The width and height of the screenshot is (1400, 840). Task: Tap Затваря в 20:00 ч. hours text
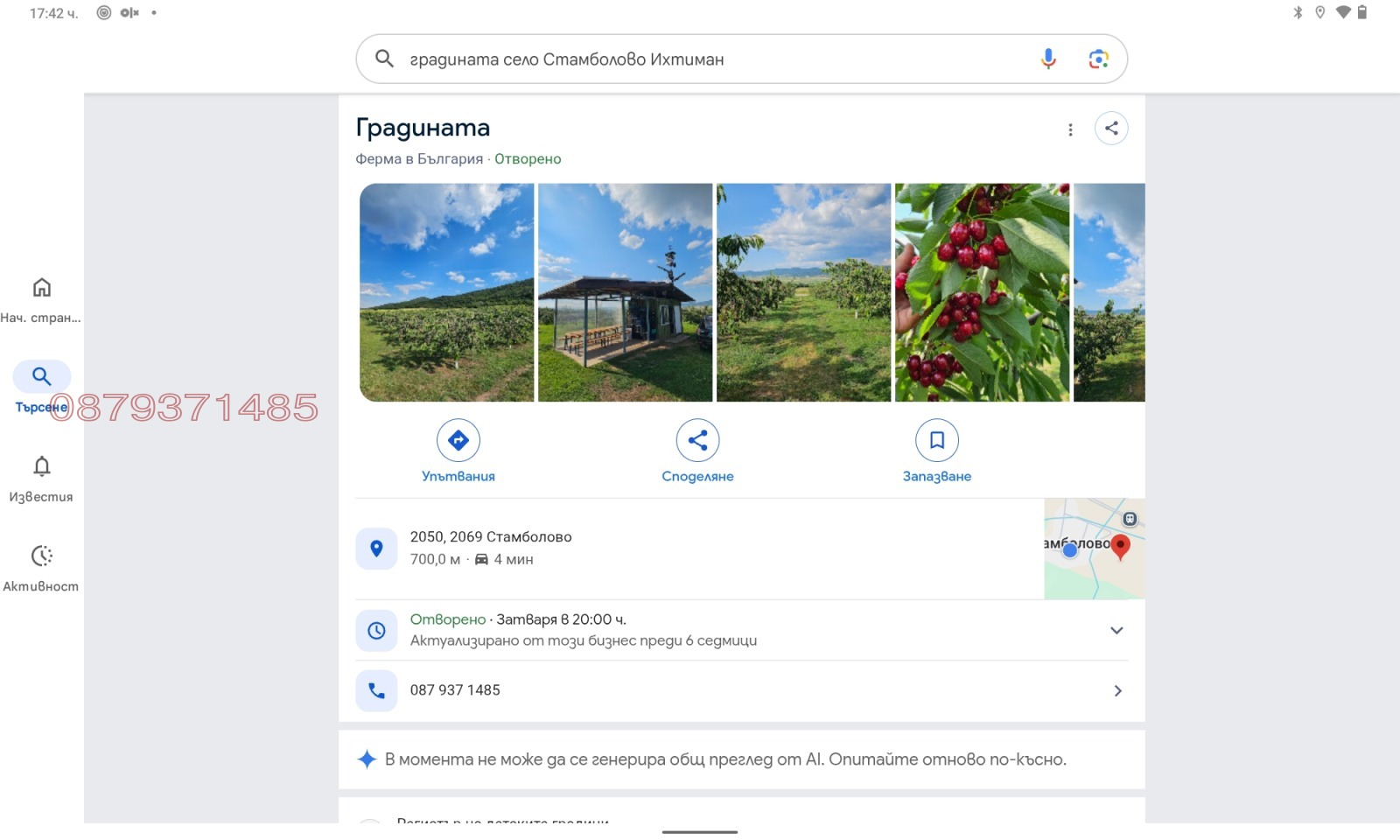(x=561, y=619)
